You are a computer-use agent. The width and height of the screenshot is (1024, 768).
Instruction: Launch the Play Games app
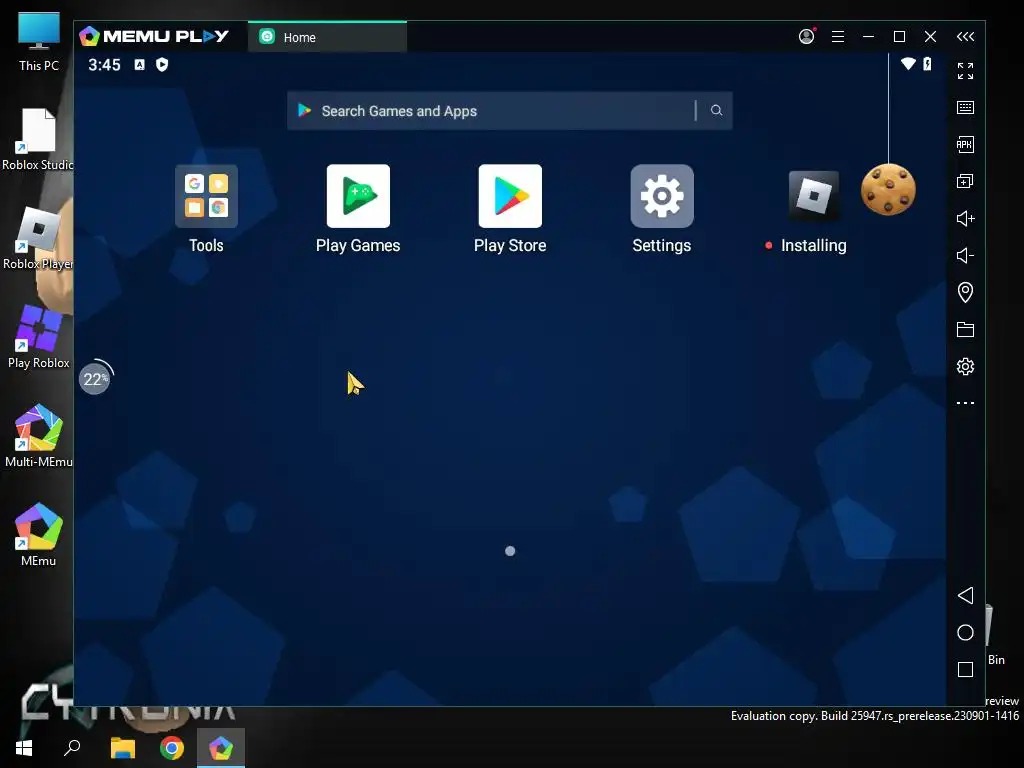click(358, 196)
